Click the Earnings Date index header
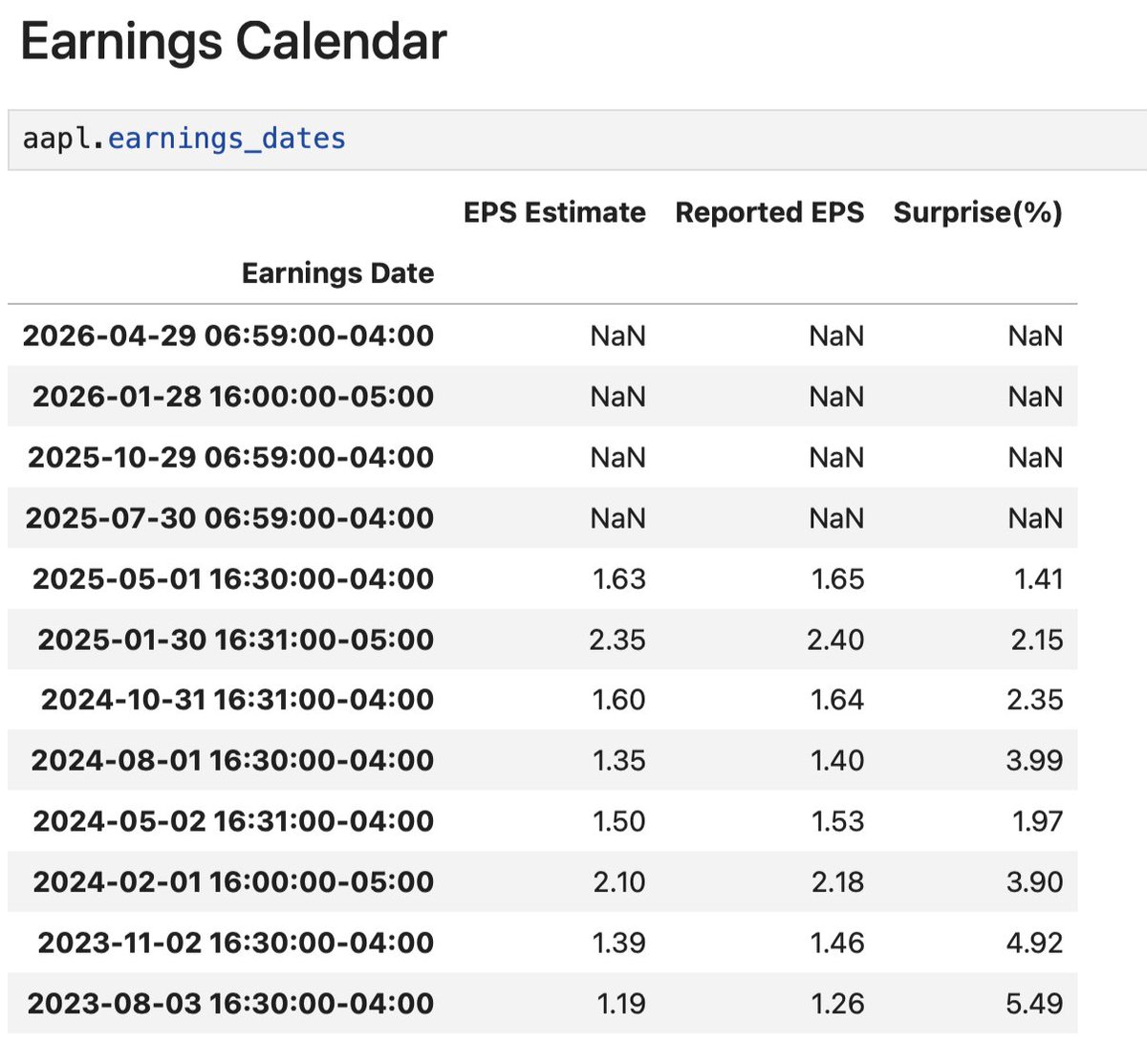Screen dimensions: 1147x1064 pos(337,273)
